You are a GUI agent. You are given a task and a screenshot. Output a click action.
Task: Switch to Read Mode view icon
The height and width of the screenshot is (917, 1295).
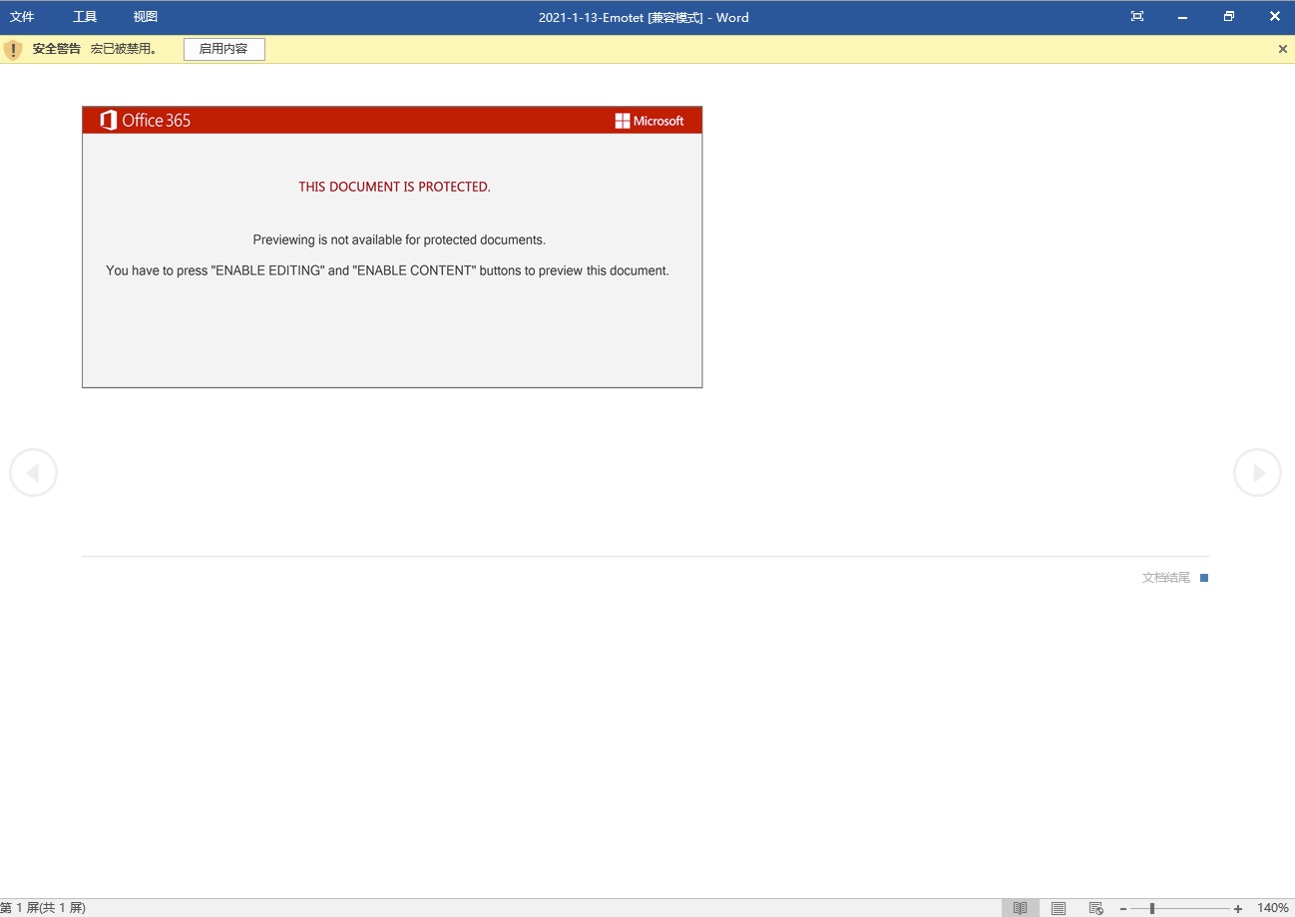click(x=1020, y=908)
